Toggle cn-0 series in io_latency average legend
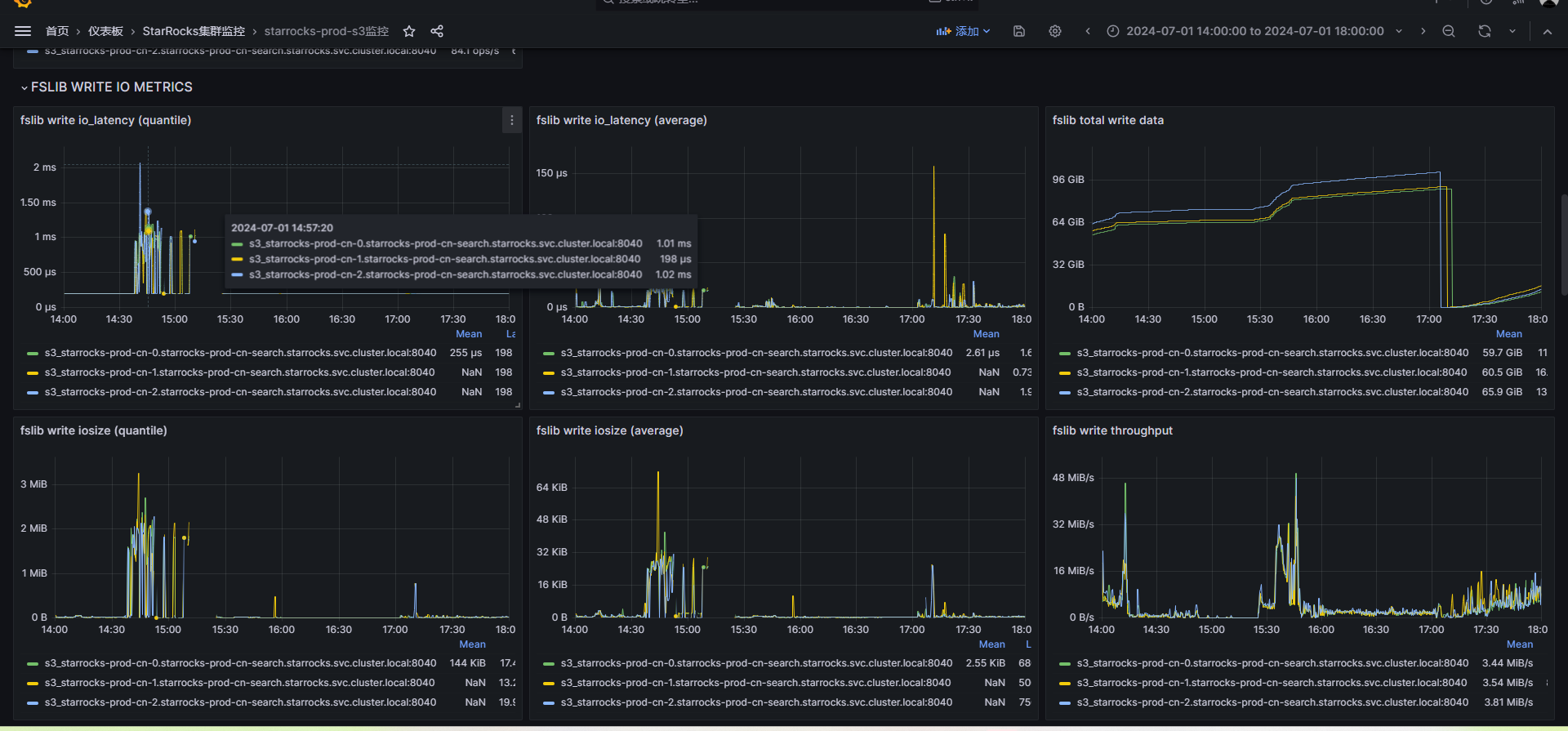1568x731 pixels. pos(756,353)
